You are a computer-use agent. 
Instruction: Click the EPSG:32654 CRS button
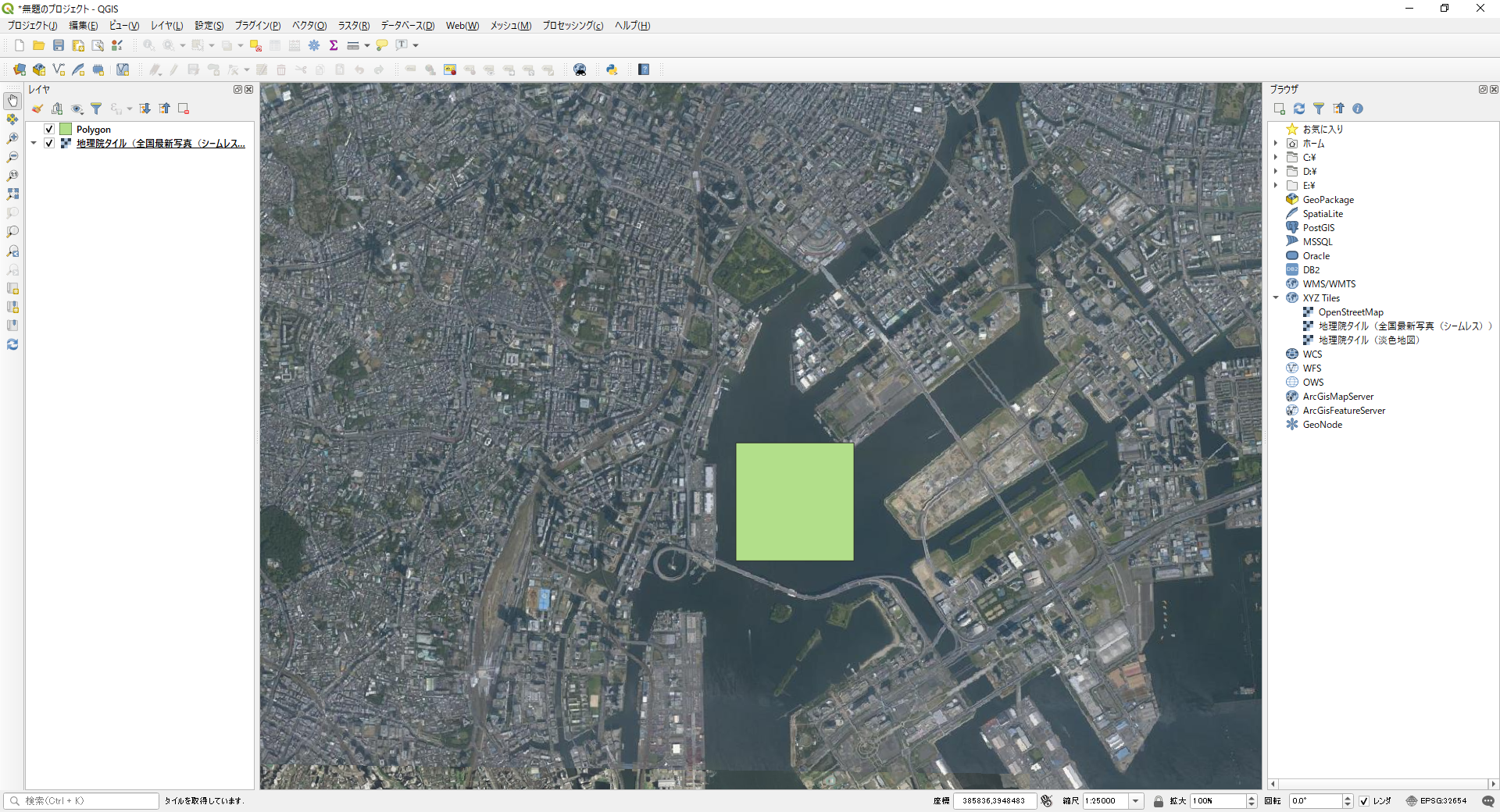tap(1436, 801)
